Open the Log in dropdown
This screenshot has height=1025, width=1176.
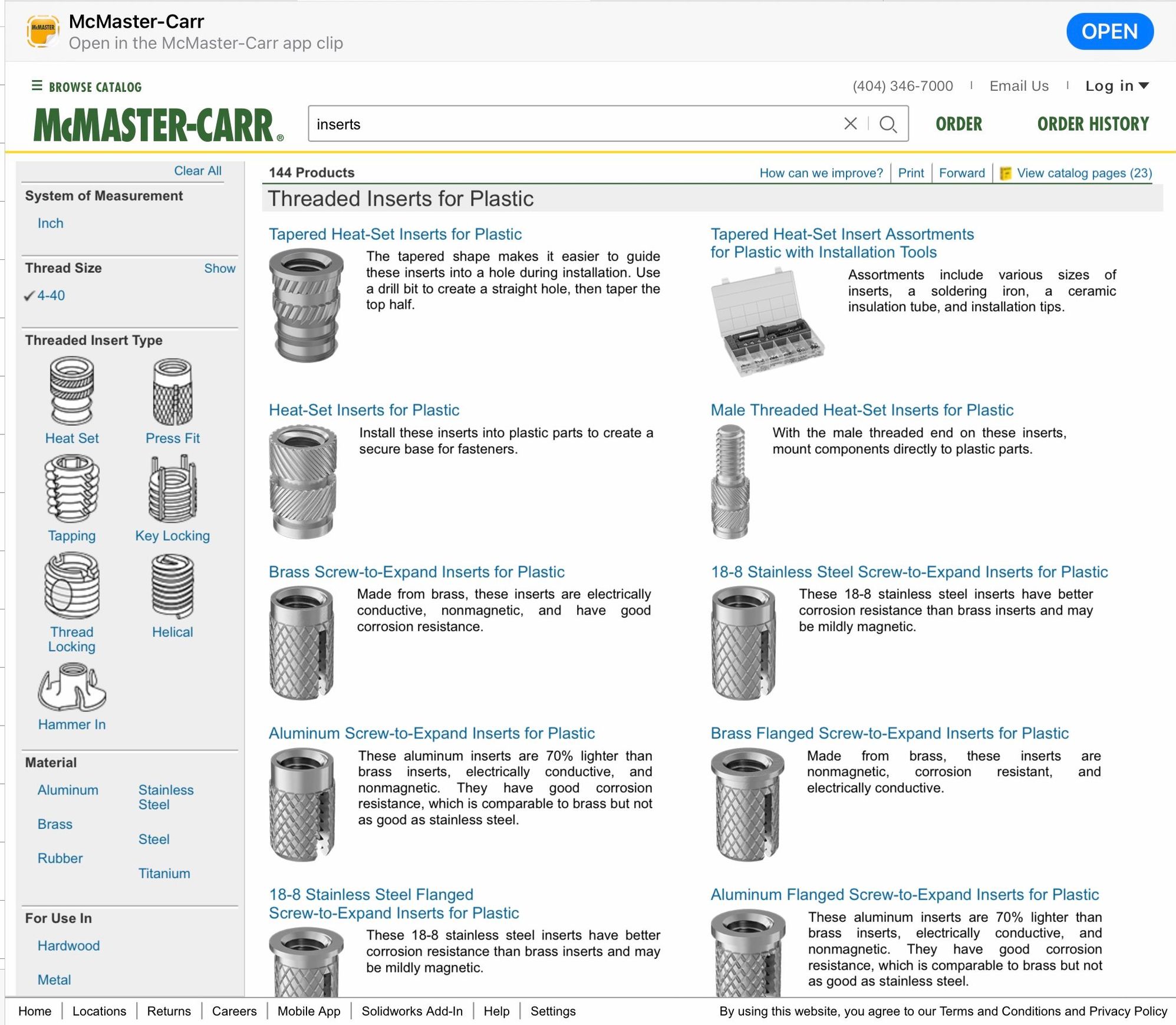(x=1116, y=86)
